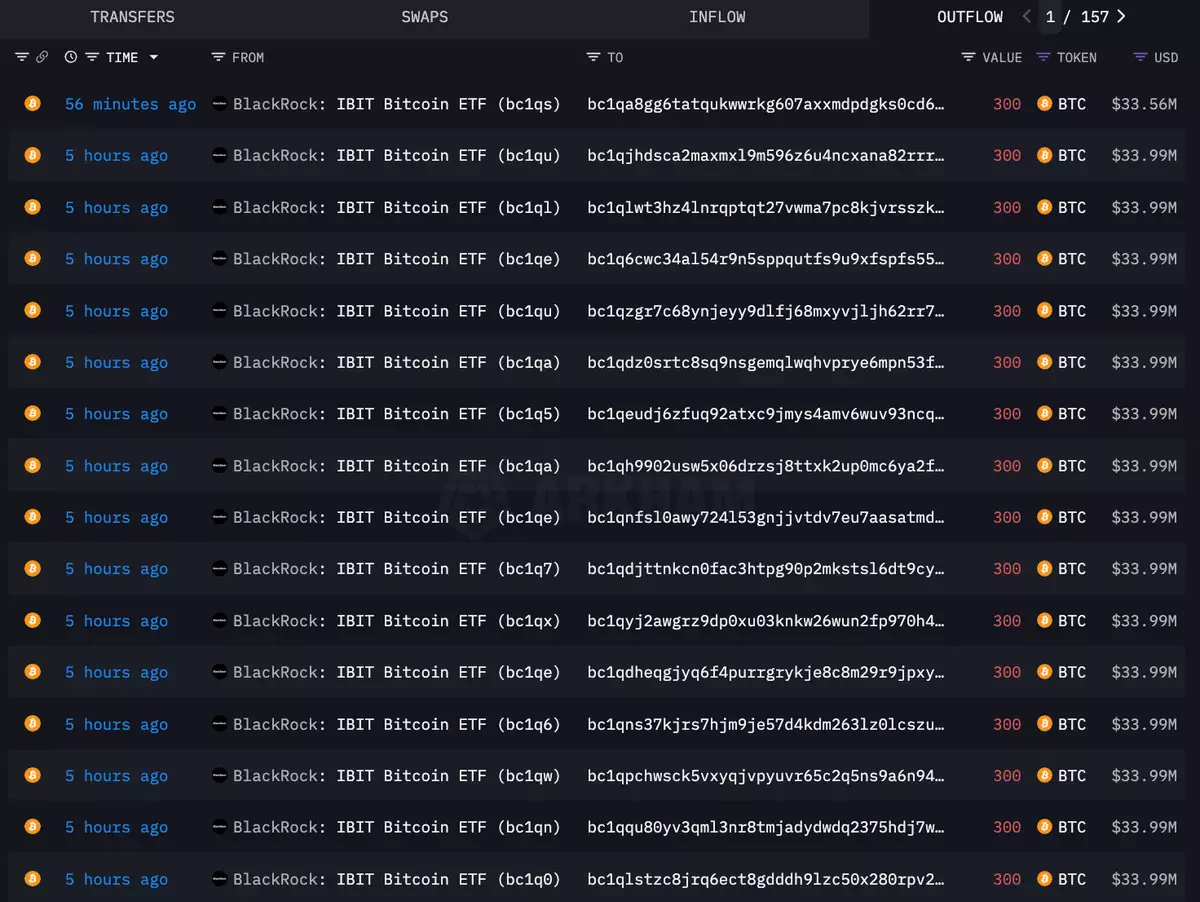The width and height of the screenshot is (1200, 902).
Task: Open recipient address bc1qlwt3hz4lnrqptqt27
Action: tap(766, 207)
